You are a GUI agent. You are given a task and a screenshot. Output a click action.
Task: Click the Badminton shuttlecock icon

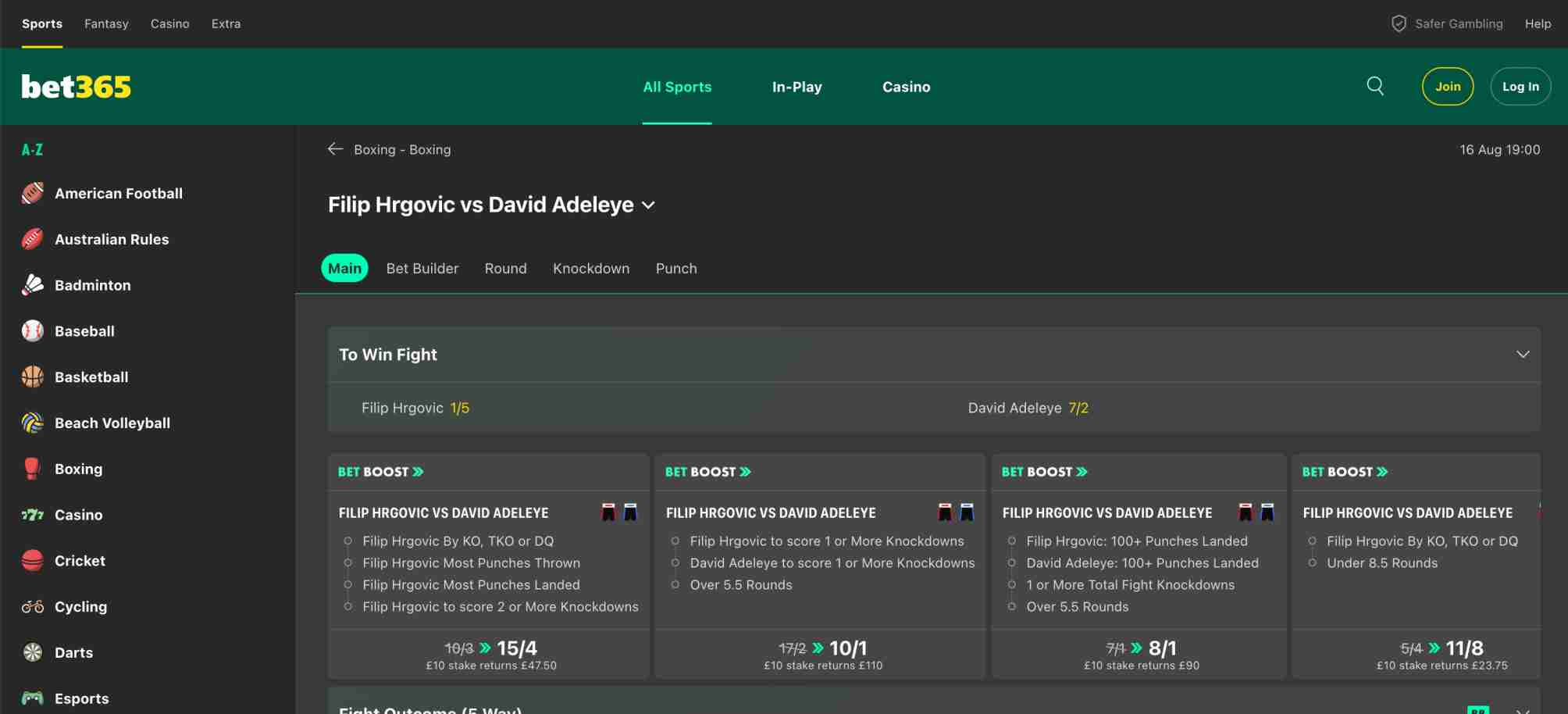click(x=33, y=285)
